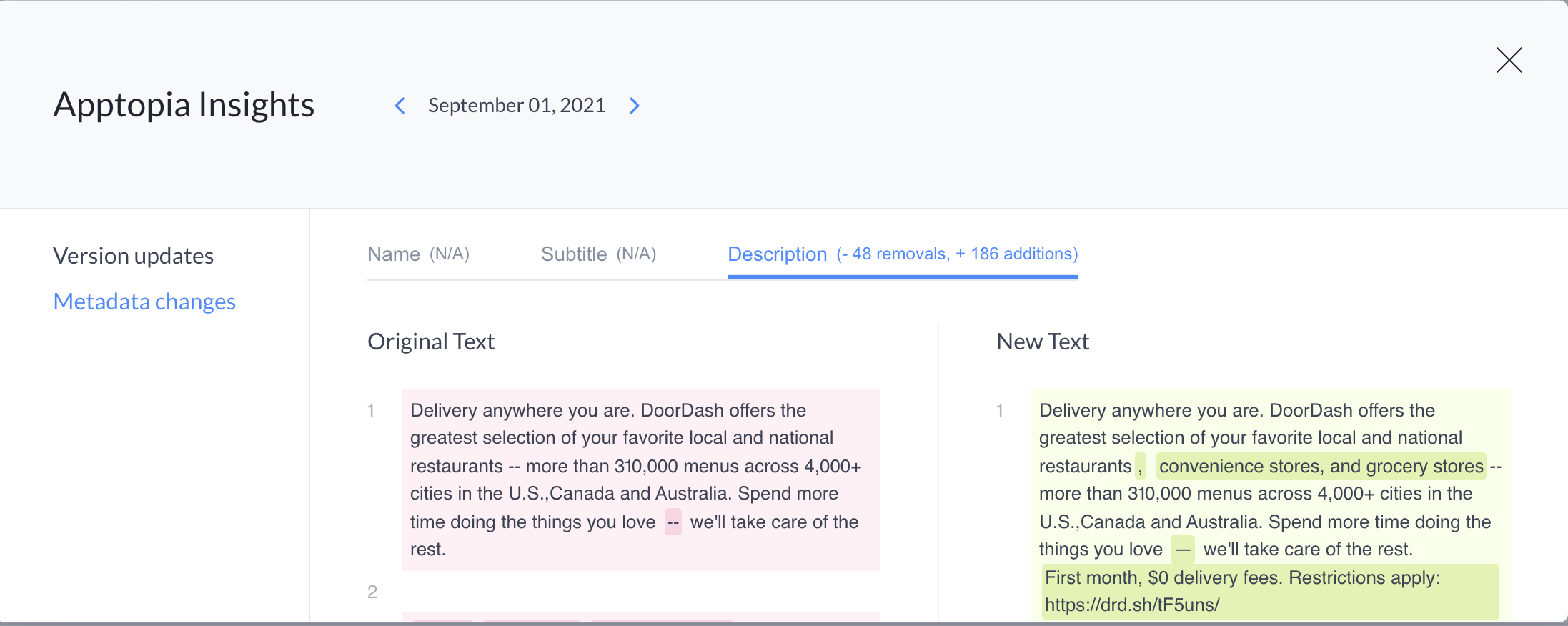The image size is (1568, 626).
Task: Navigate to the next date with right chevron
Action: [634, 105]
